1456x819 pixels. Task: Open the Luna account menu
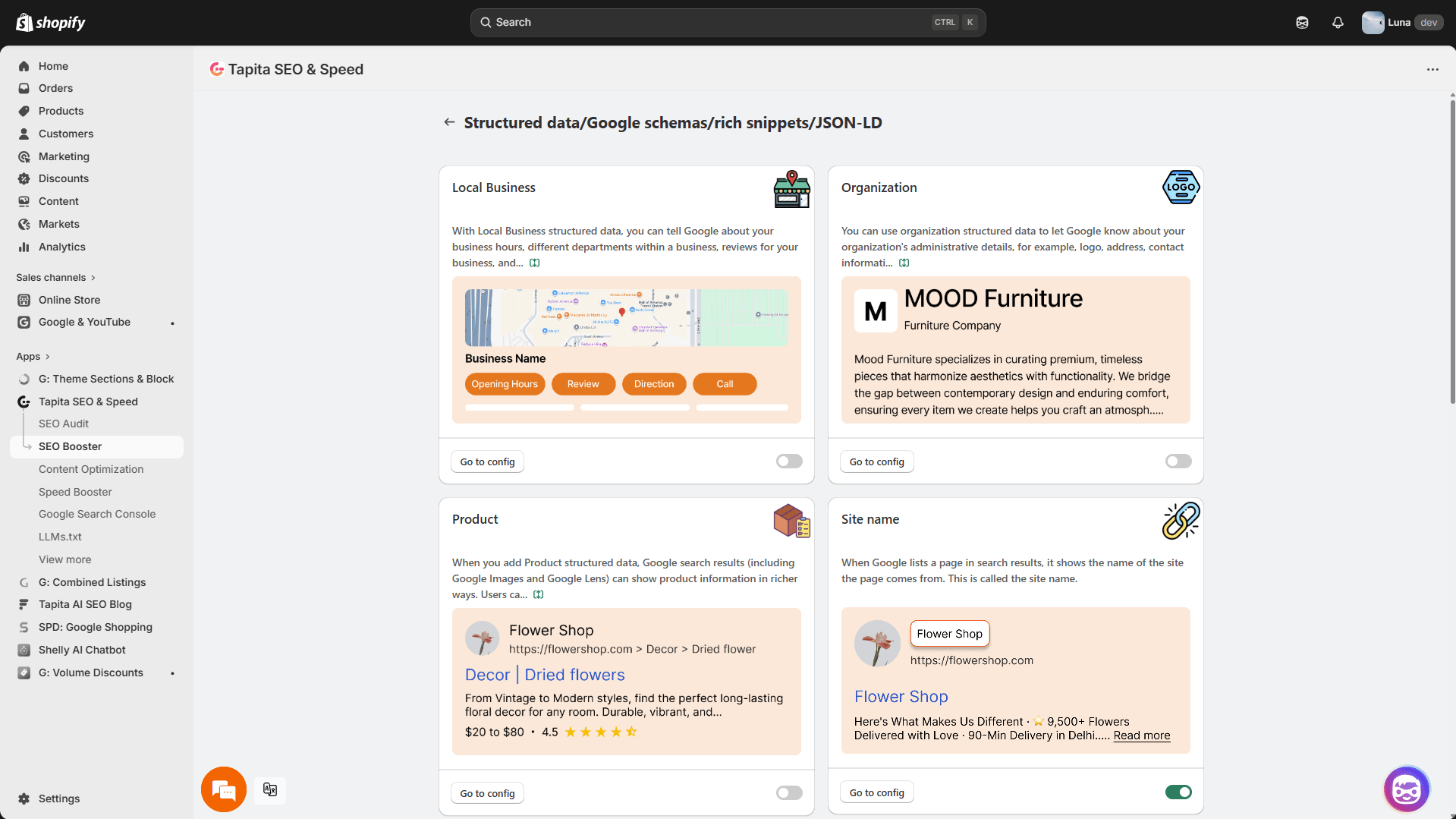(1402, 23)
